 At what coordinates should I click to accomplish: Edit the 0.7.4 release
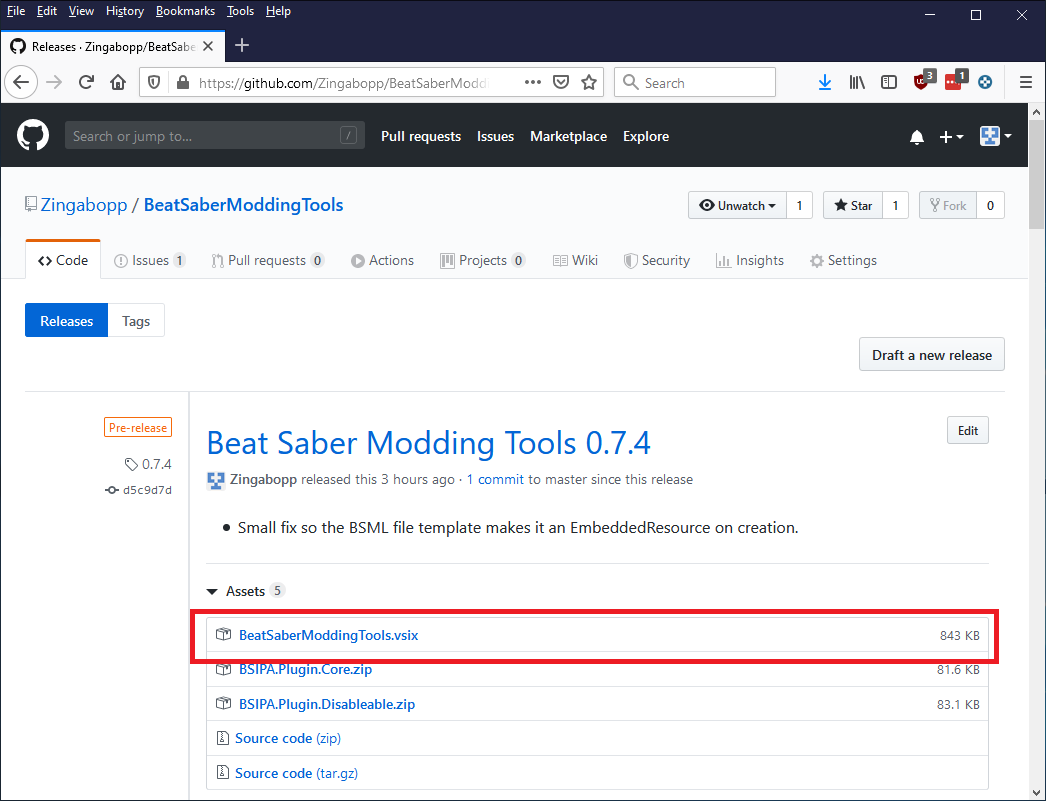[967, 430]
